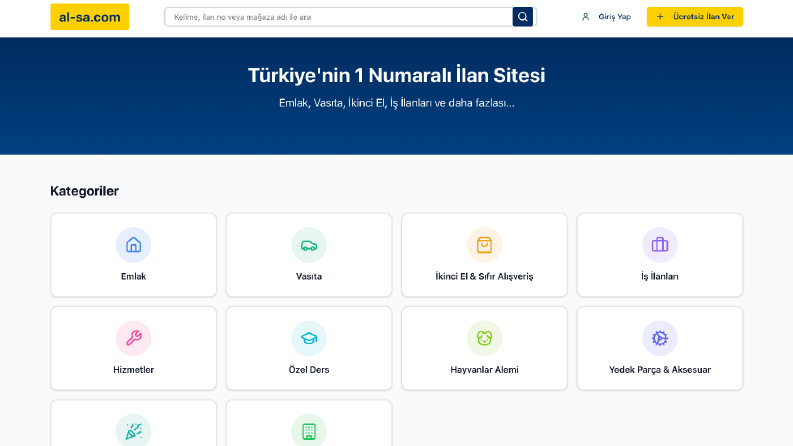The image size is (793, 446).
Task: Open the Hizmetler wrench icon
Action: [134, 338]
